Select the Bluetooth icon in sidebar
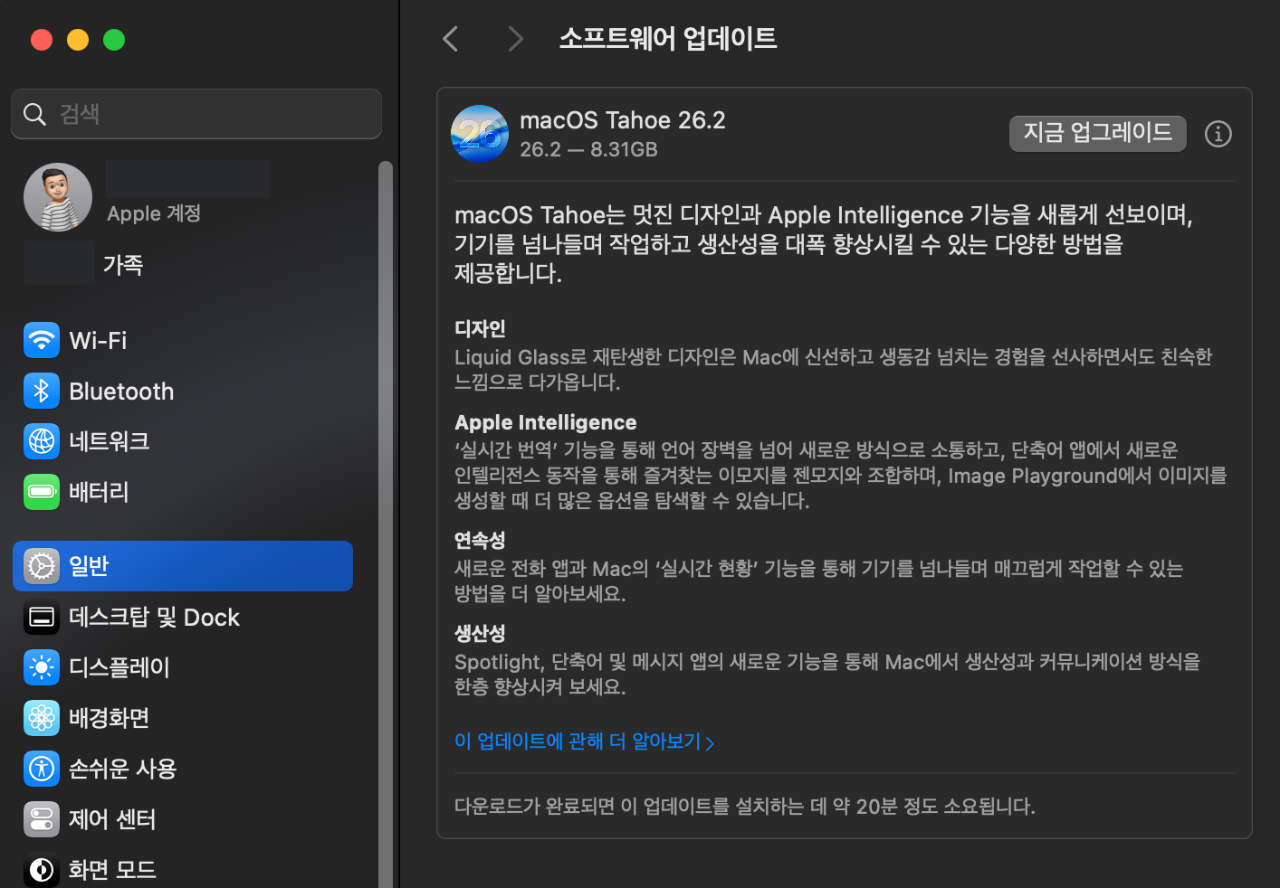Viewport: 1280px width, 888px height. [41, 391]
